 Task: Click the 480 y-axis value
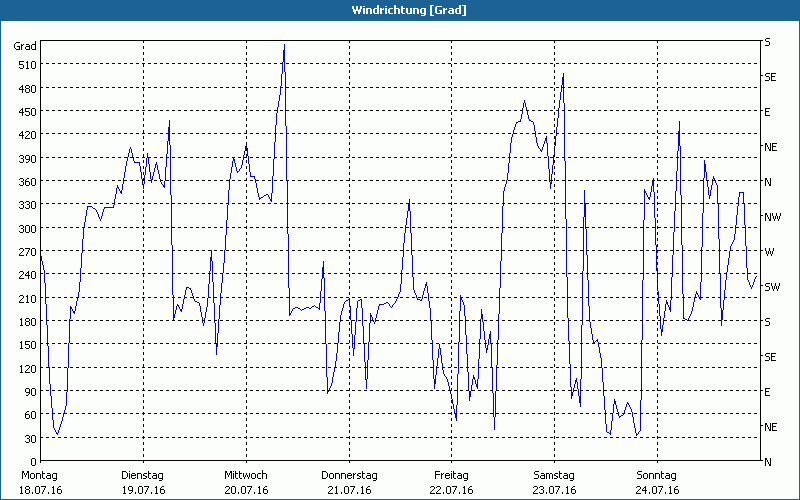[x=28, y=89]
